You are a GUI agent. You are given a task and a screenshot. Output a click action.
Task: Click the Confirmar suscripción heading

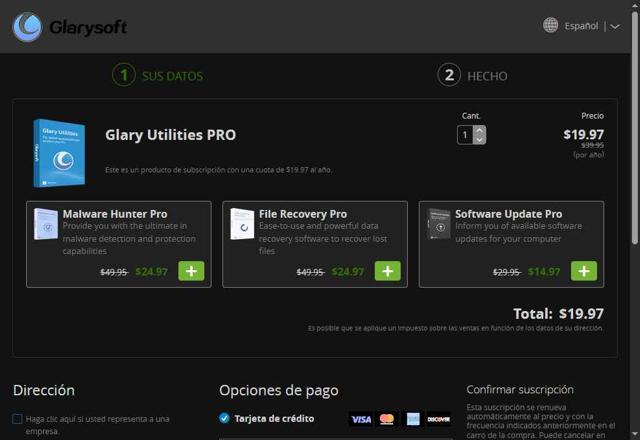click(520, 389)
